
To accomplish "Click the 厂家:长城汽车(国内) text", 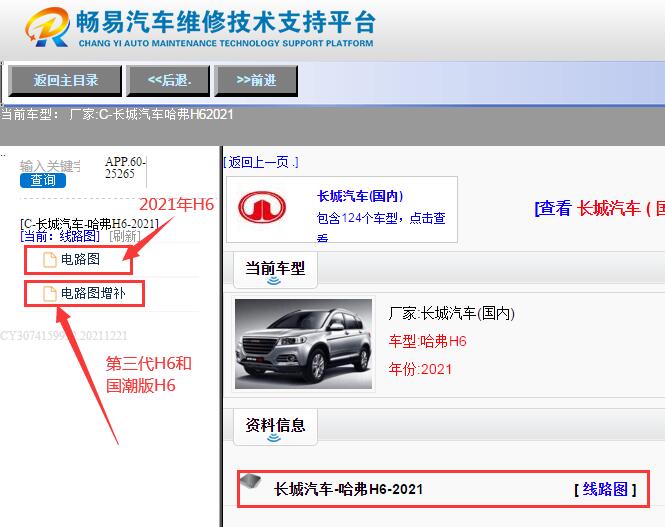I will pos(452,313).
